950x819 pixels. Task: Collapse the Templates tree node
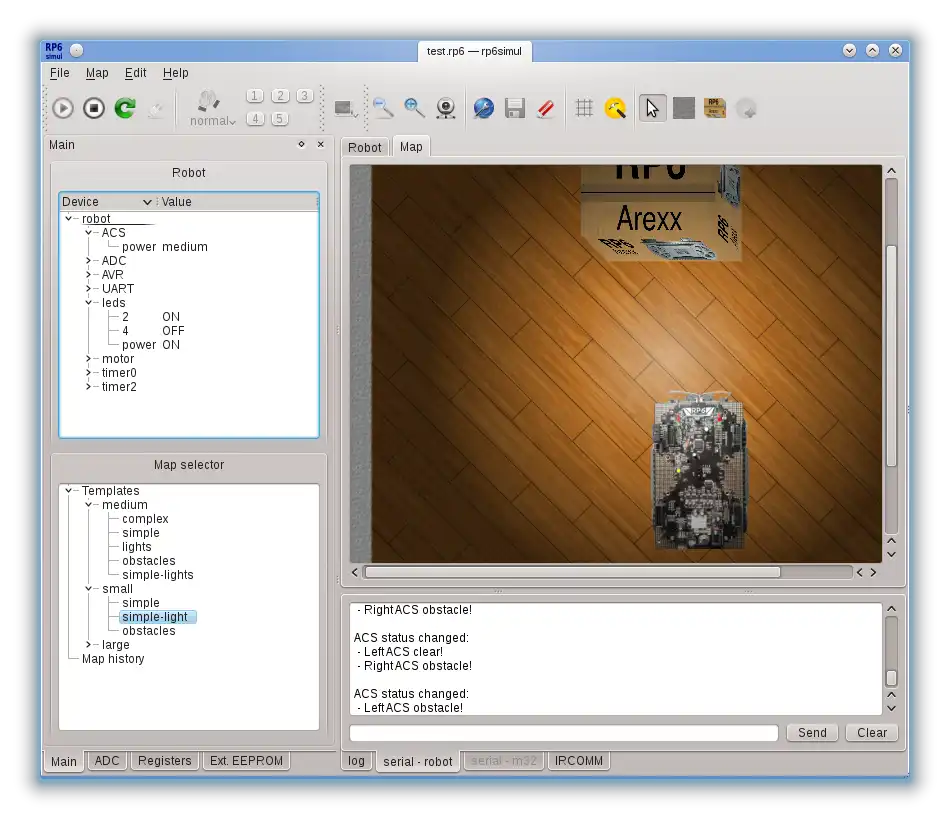[x=68, y=491]
